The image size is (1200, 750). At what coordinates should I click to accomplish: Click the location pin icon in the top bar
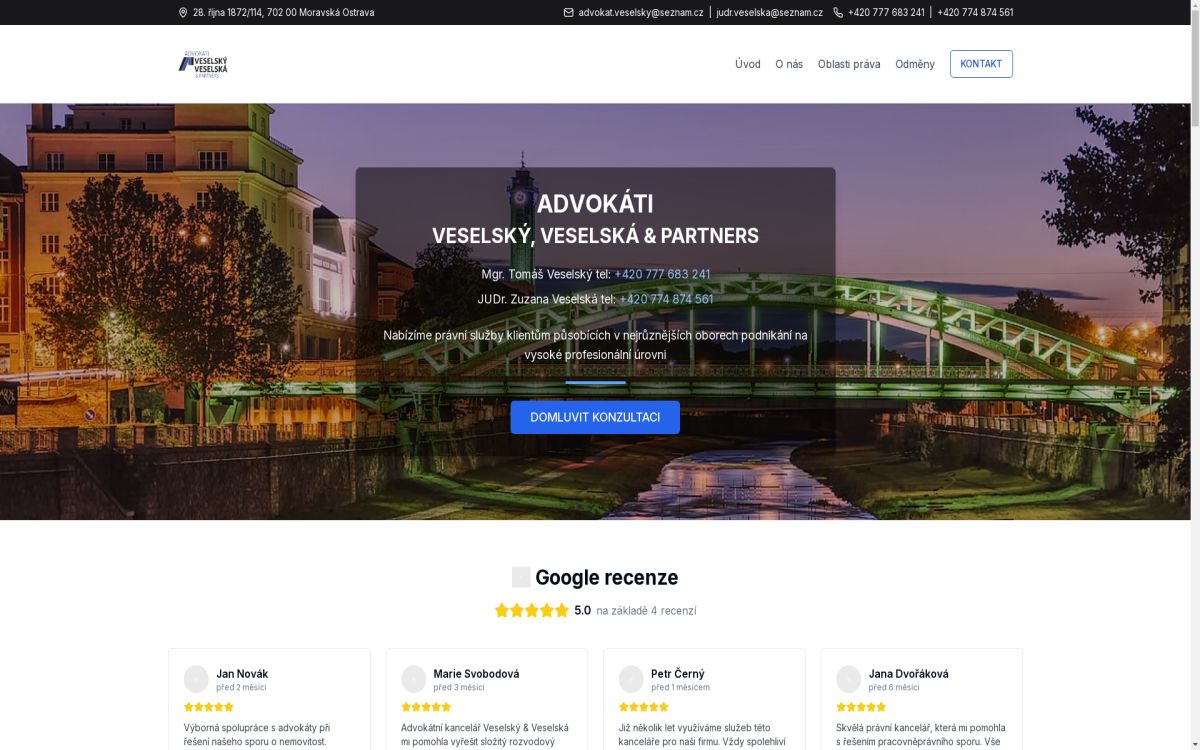pos(181,12)
